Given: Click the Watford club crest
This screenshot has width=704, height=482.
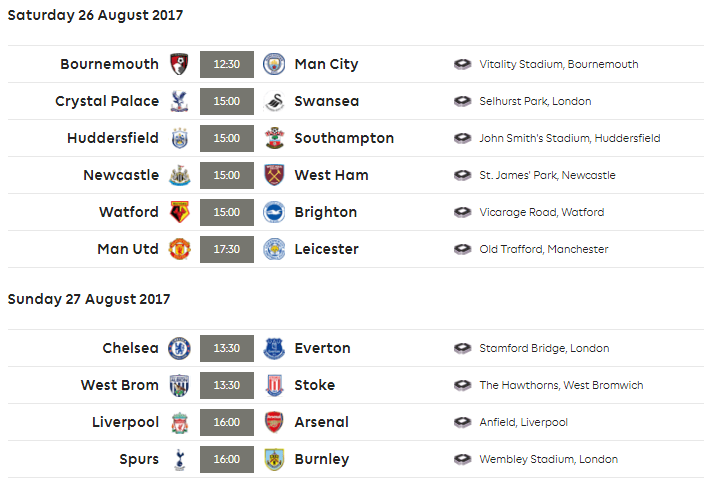Looking at the screenshot, I should tap(180, 212).
